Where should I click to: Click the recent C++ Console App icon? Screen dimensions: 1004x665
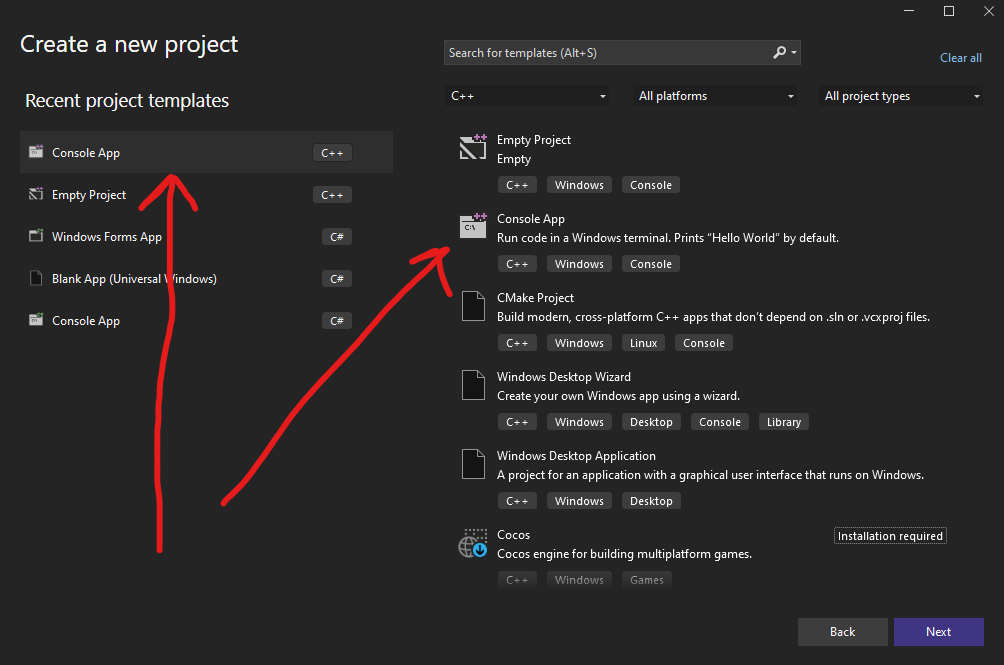click(x=36, y=152)
